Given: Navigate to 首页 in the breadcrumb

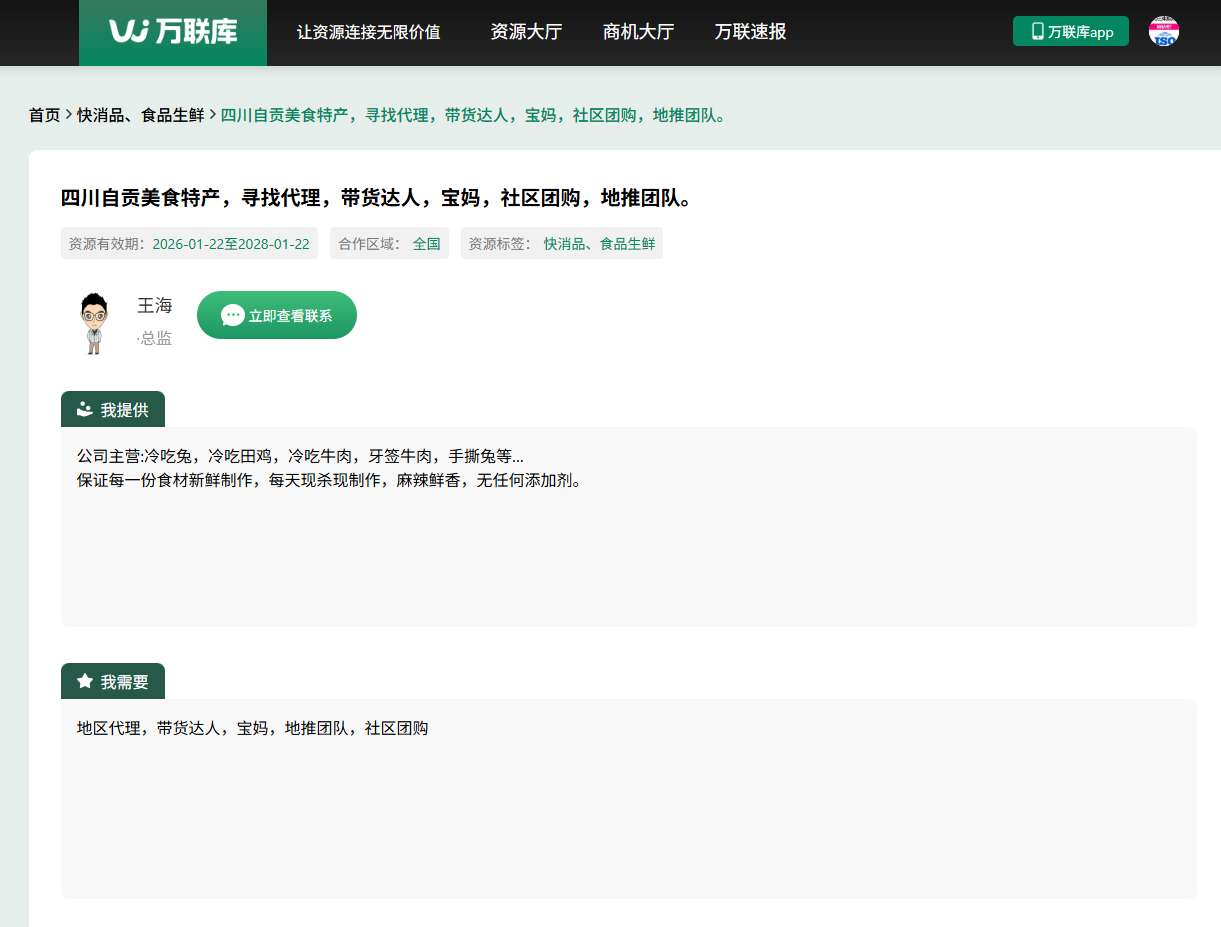Looking at the screenshot, I should pyautogui.click(x=44, y=115).
